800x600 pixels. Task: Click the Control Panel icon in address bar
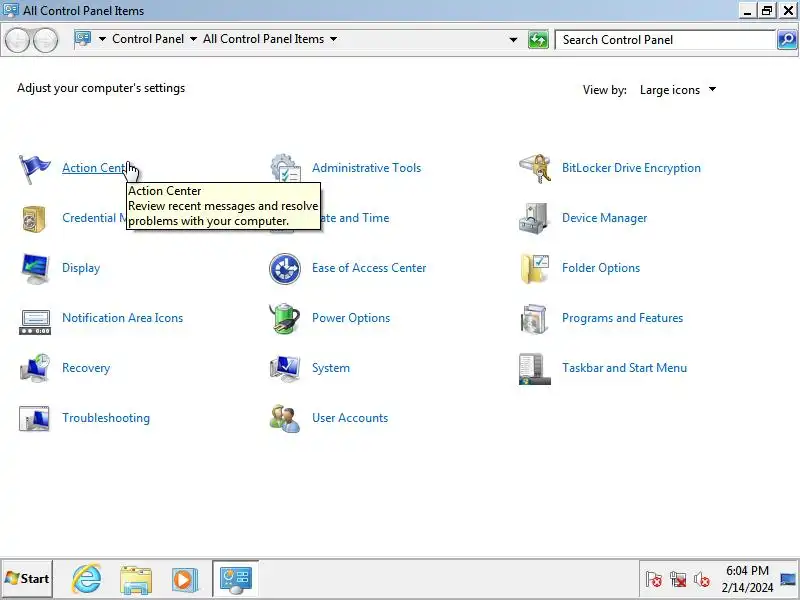pos(83,39)
